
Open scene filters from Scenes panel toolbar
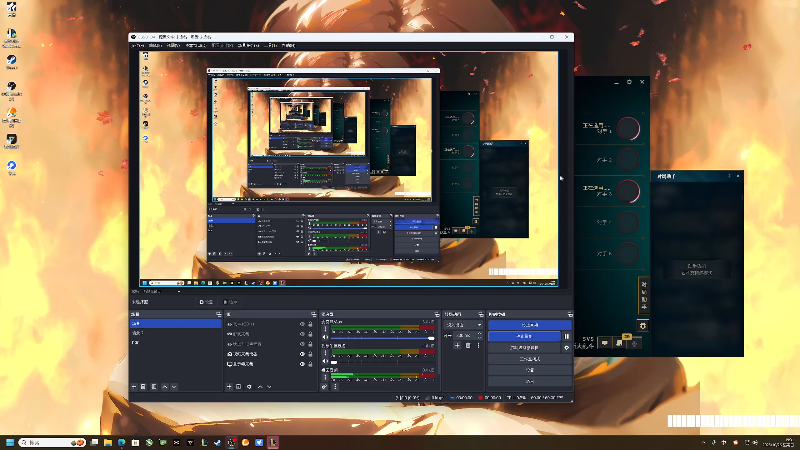tap(154, 387)
